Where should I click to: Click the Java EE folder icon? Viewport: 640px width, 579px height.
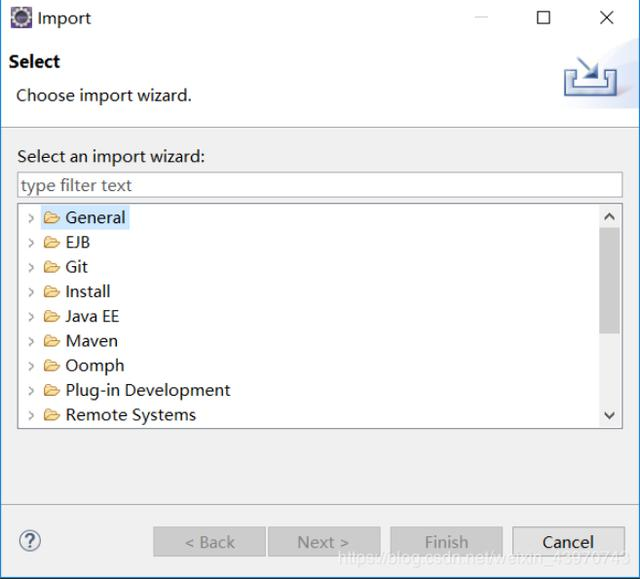pos(52,316)
